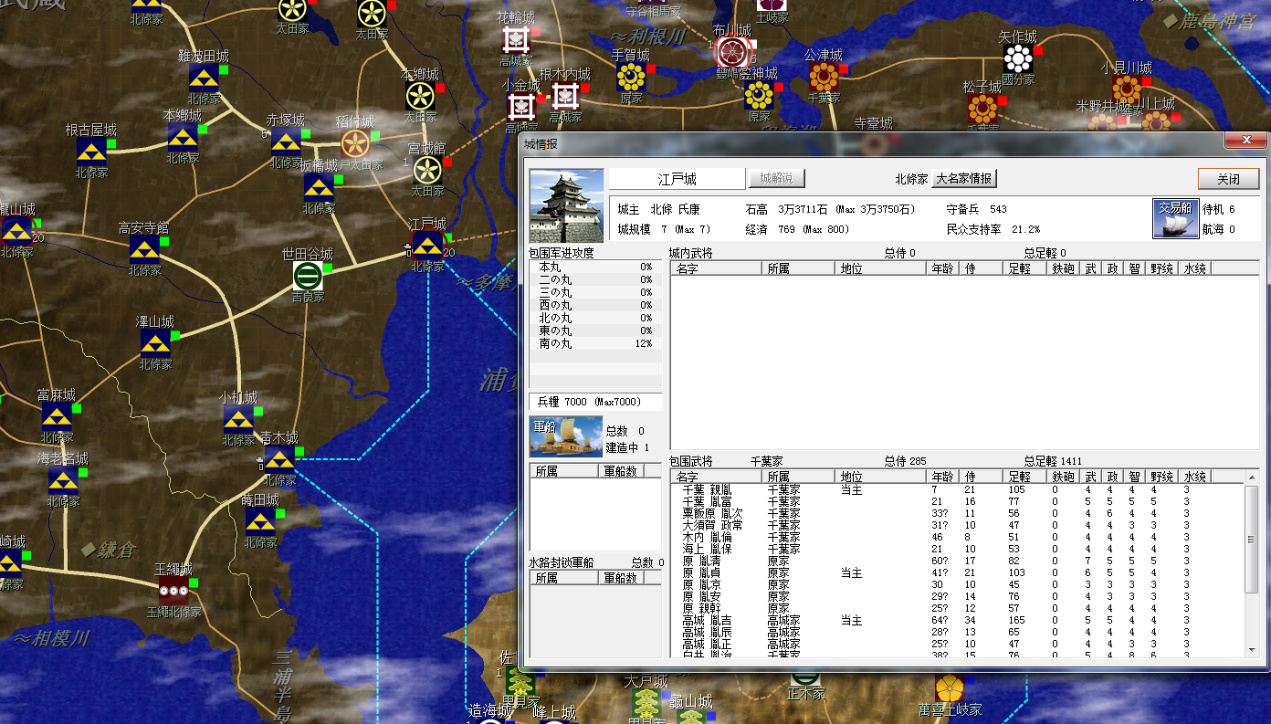Select 赤塚城 castle crest on map
The width and height of the screenshot is (1271, 724).
(x=286, y=142)
